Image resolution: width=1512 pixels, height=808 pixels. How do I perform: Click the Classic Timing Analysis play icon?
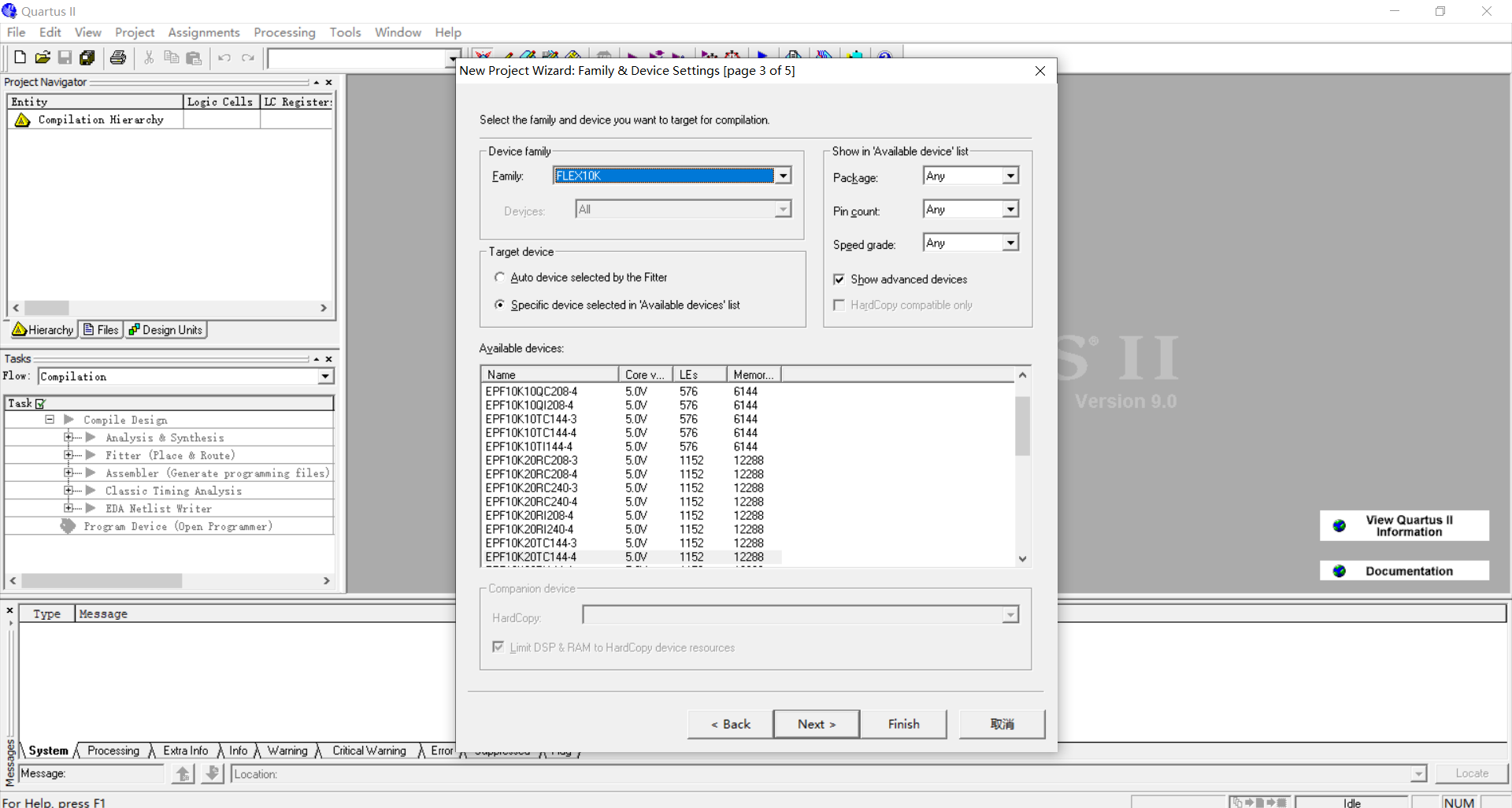[x=91, y=490]
